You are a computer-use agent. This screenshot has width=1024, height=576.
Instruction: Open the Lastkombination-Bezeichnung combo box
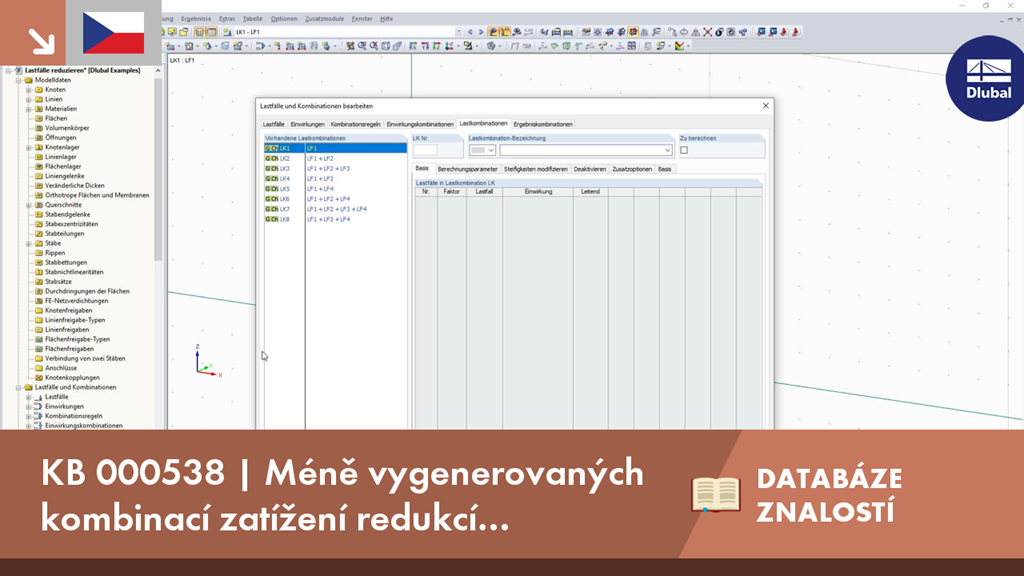(x=586, y=150)
